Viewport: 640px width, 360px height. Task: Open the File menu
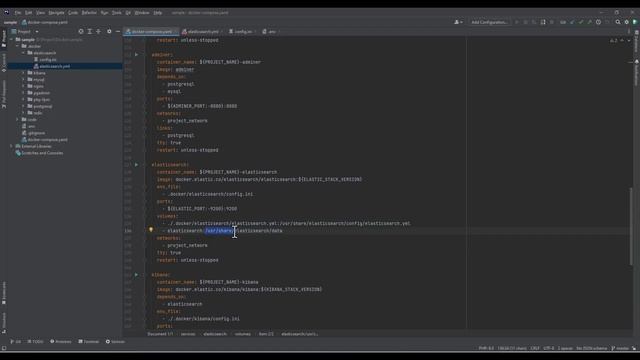click(x=18, y=13)
